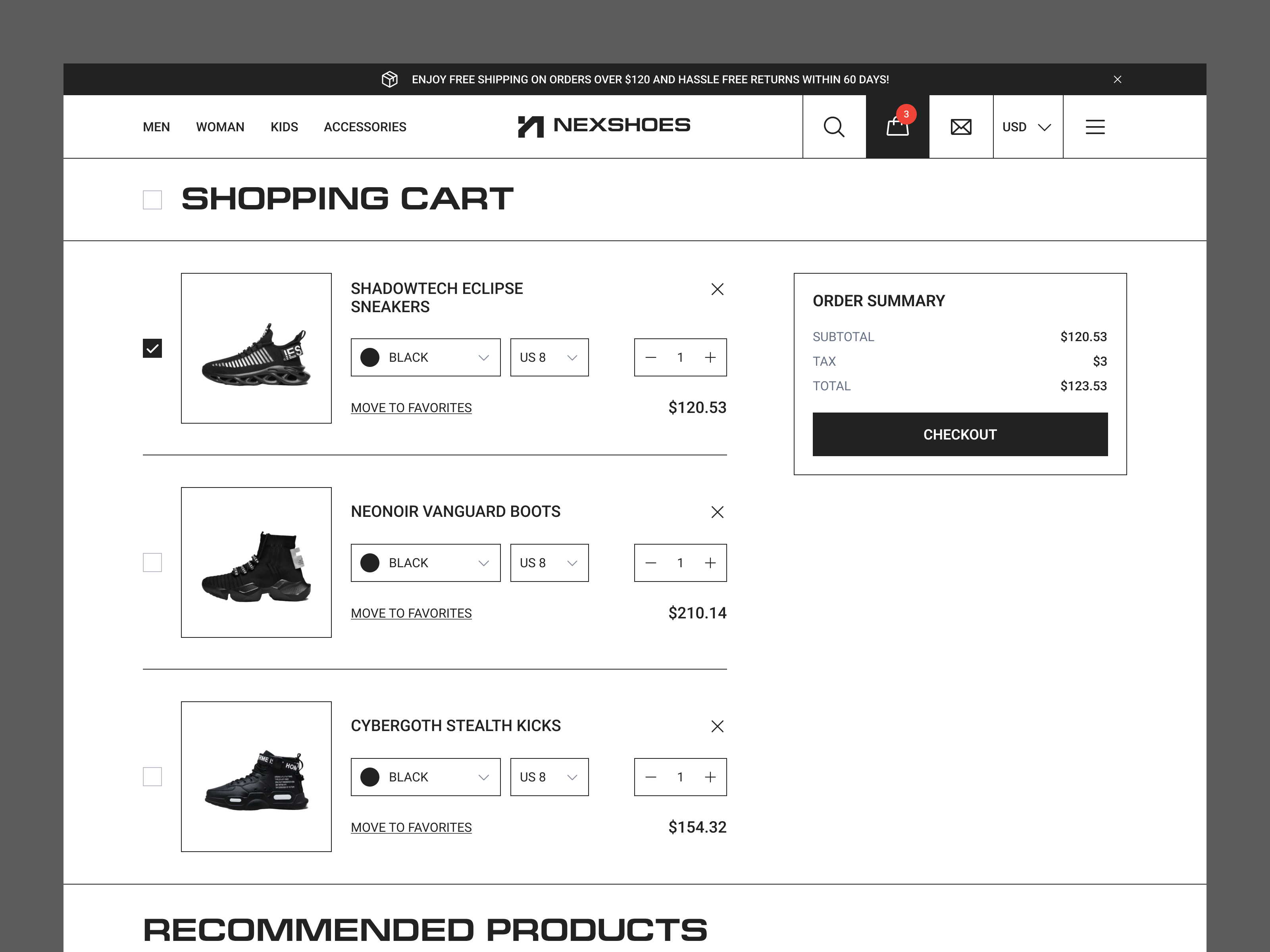Open the USD currency dropdown
1270x952 pixels.
click(1027, 126)
